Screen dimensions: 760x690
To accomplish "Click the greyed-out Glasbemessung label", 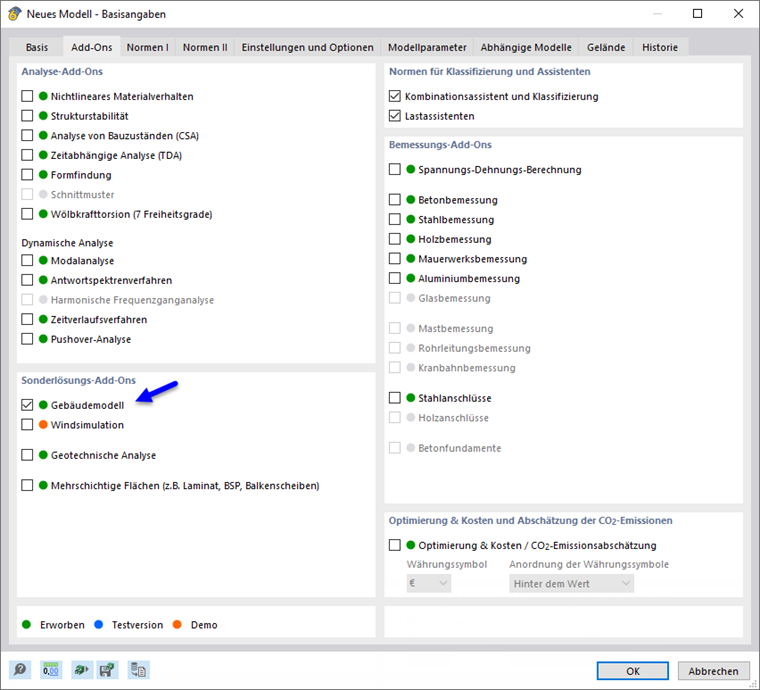I will [x=454, y=298].
